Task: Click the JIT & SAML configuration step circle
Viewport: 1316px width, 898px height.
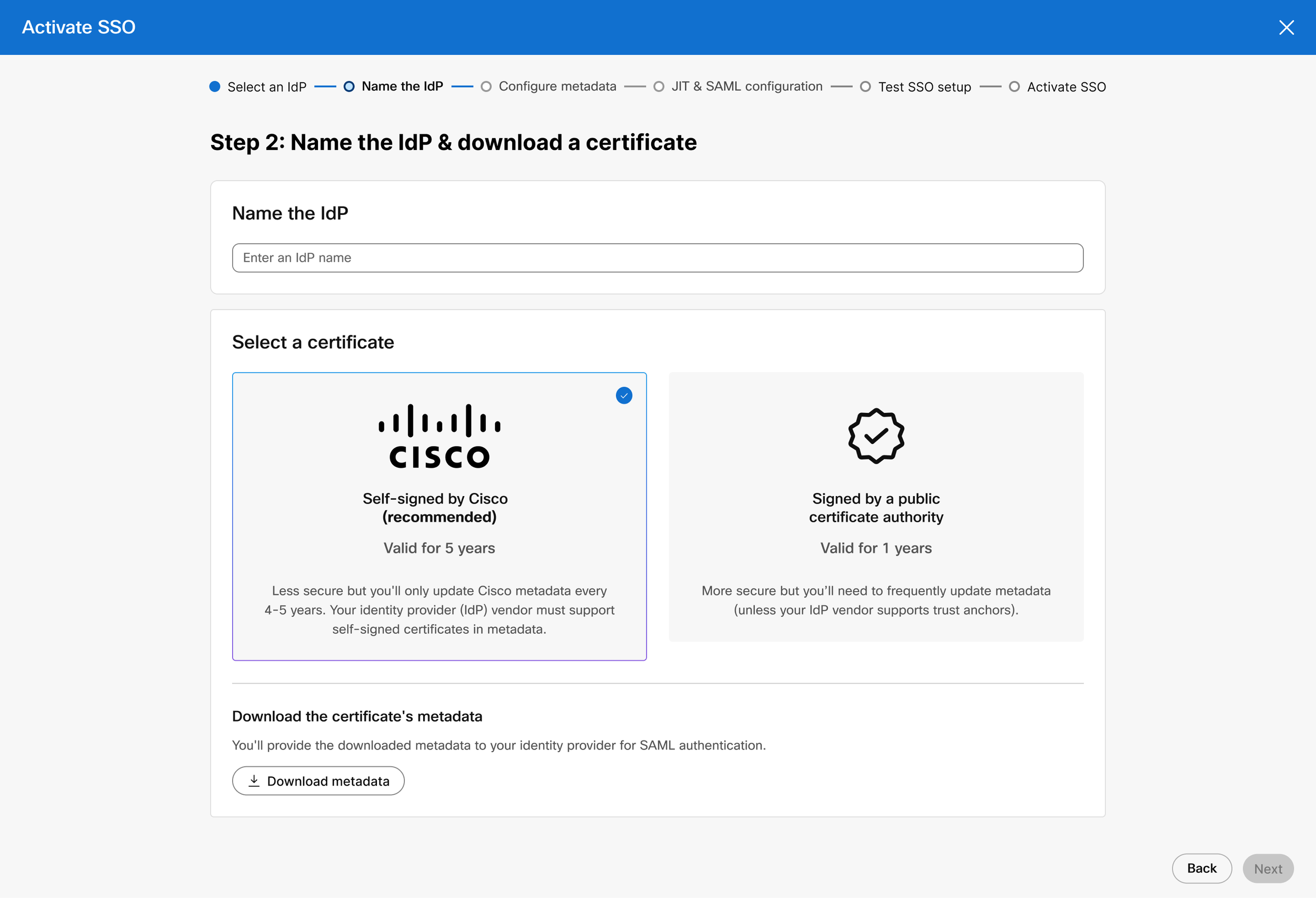Action: point(659,87)
